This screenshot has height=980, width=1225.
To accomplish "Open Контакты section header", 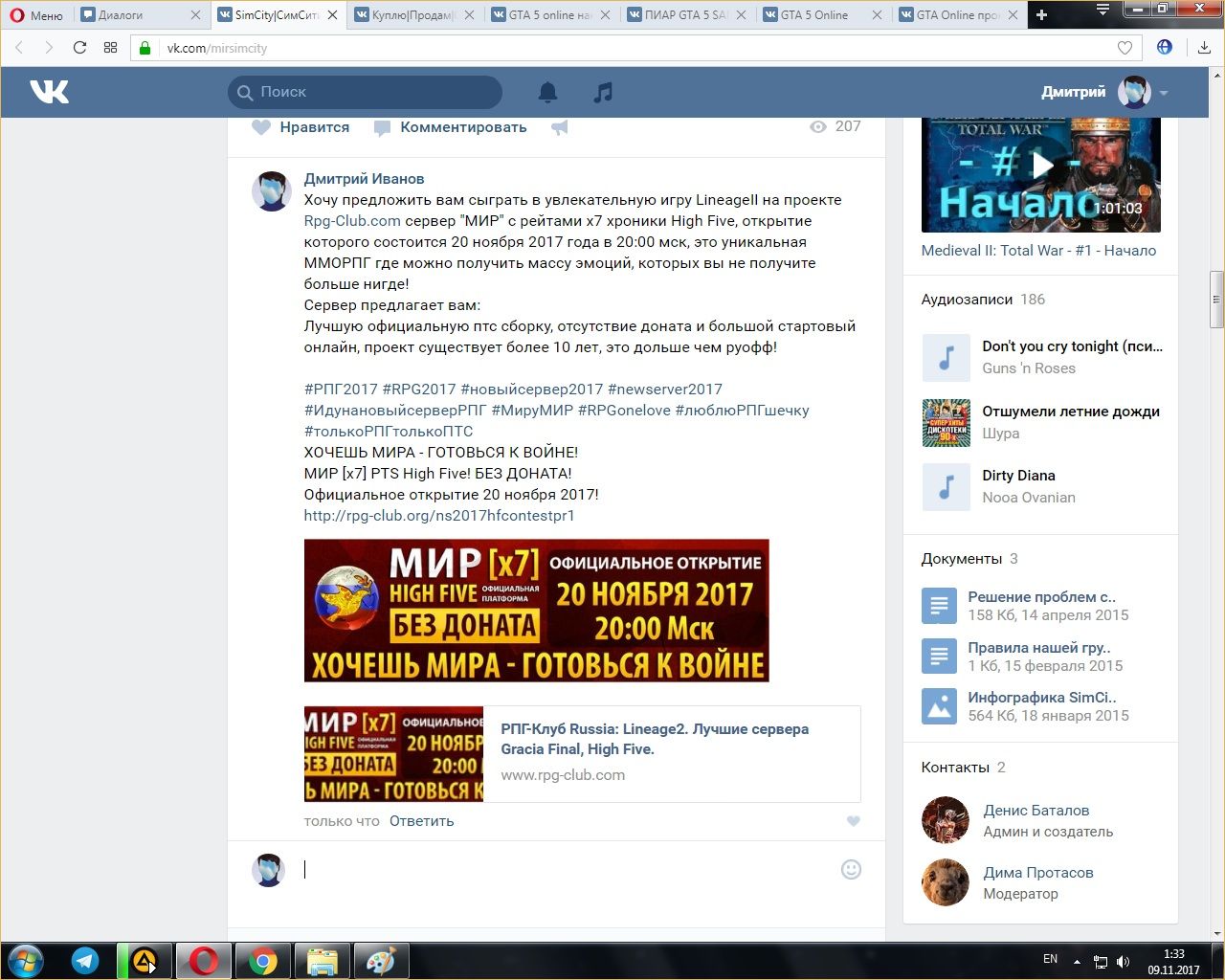I will 955,768.
